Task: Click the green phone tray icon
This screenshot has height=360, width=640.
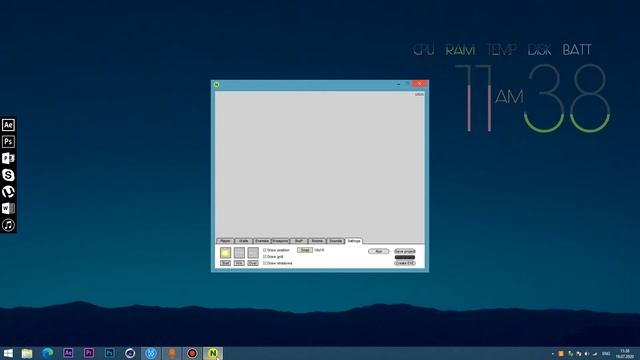Action: tap(570, 354)
